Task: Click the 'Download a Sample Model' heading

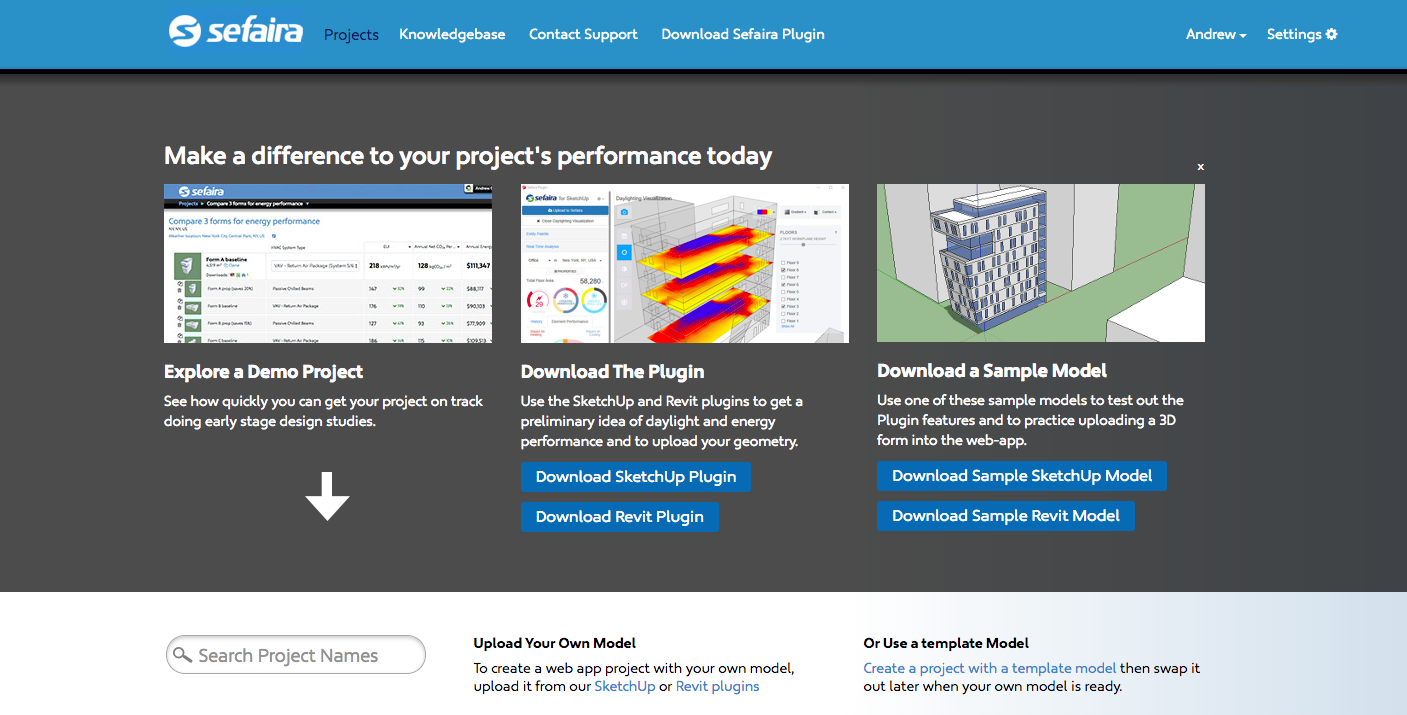Action: [x=992, y=371]
